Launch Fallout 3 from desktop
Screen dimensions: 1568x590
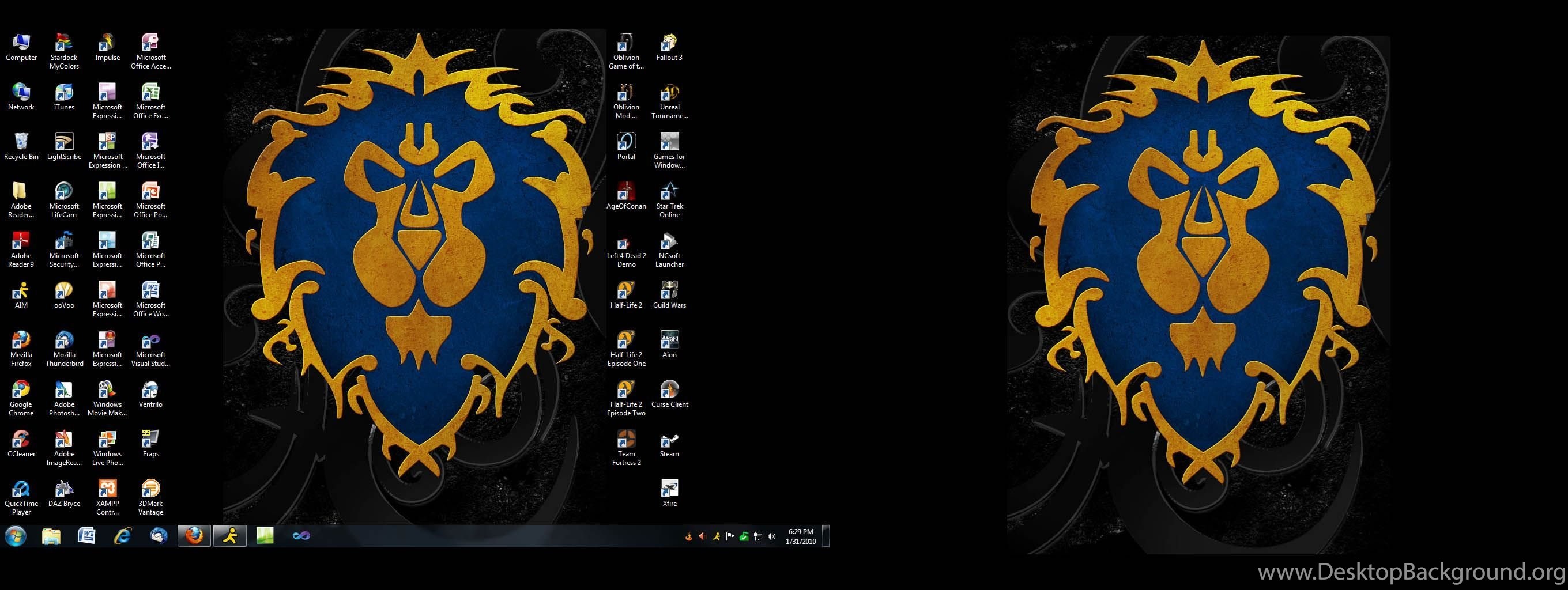(x=669, y=47)
